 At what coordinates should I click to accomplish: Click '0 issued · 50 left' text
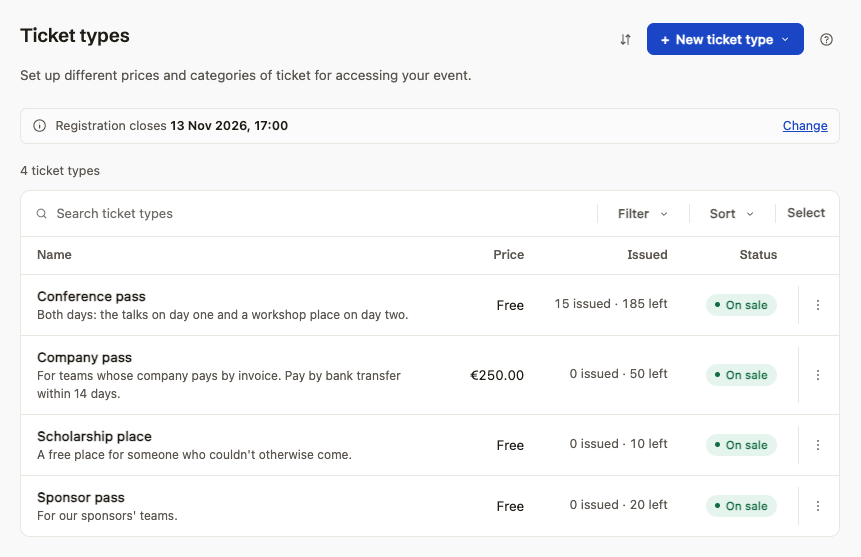coord(618,374)
